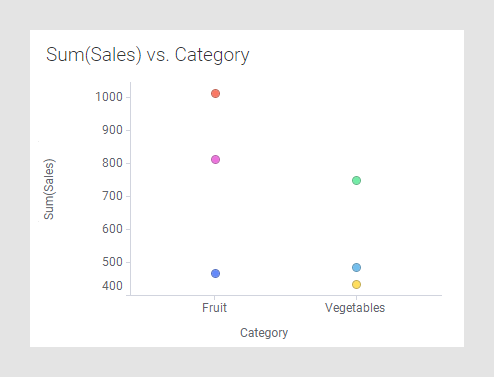Click the 700 tick label
The height and width of the screenshot is (377, 494).
point(112,196)
